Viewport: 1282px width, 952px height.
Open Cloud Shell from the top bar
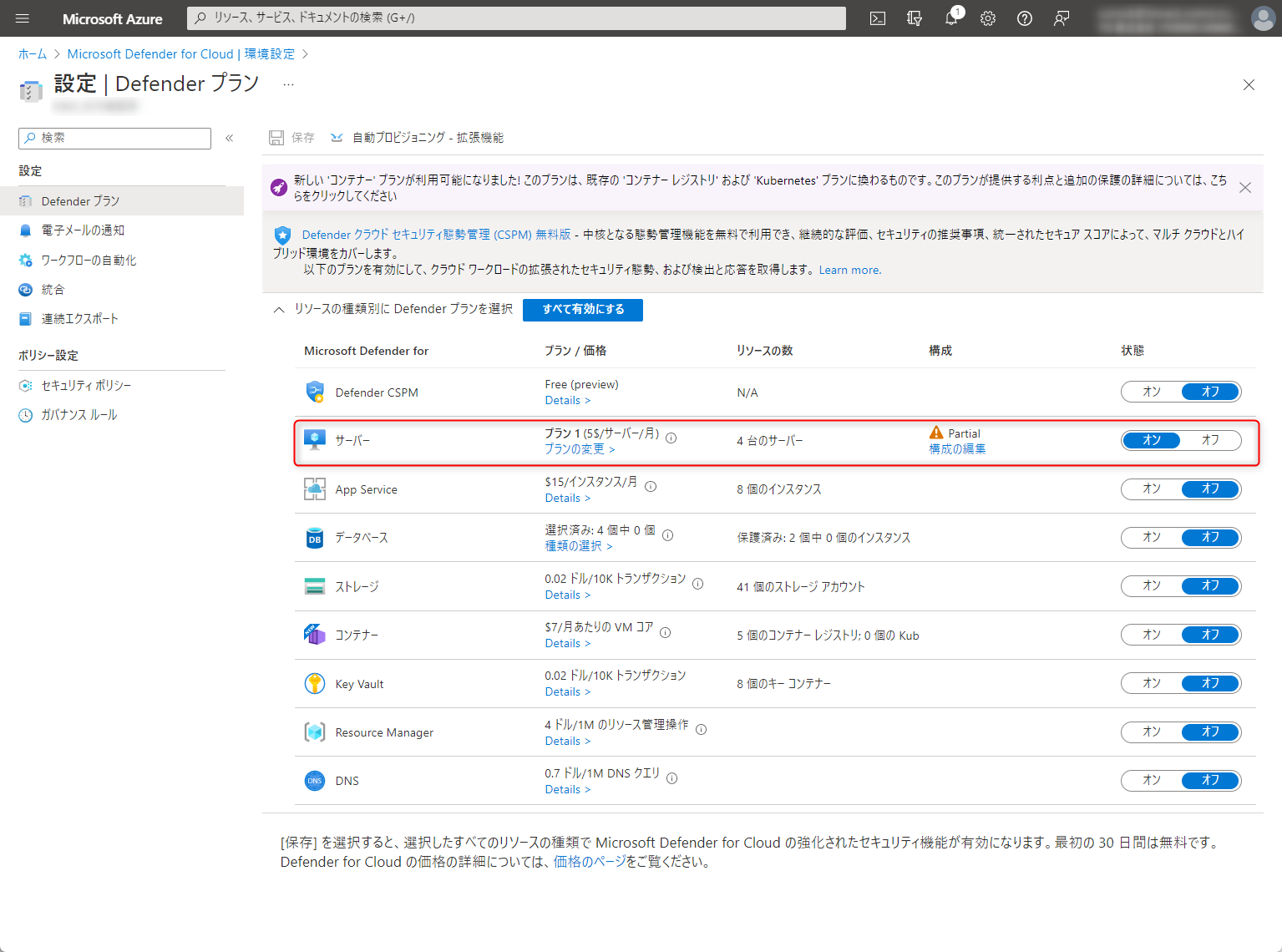878,18
